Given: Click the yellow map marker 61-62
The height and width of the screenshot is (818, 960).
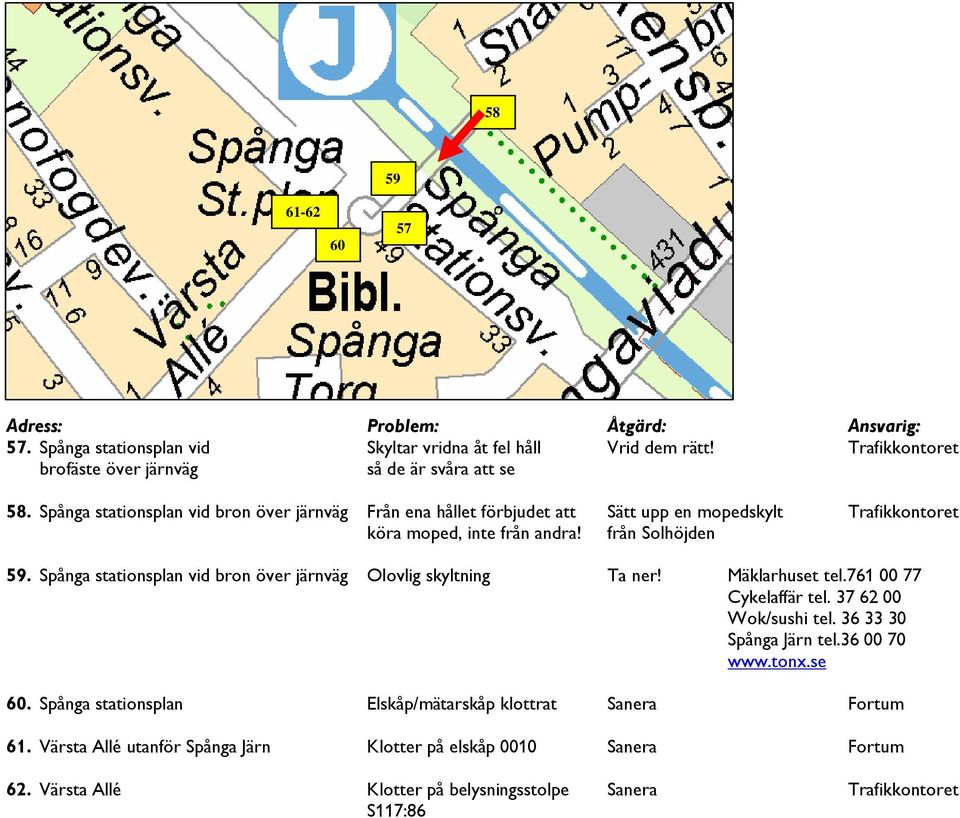Looking at the screenshot, I should [305, 212].
